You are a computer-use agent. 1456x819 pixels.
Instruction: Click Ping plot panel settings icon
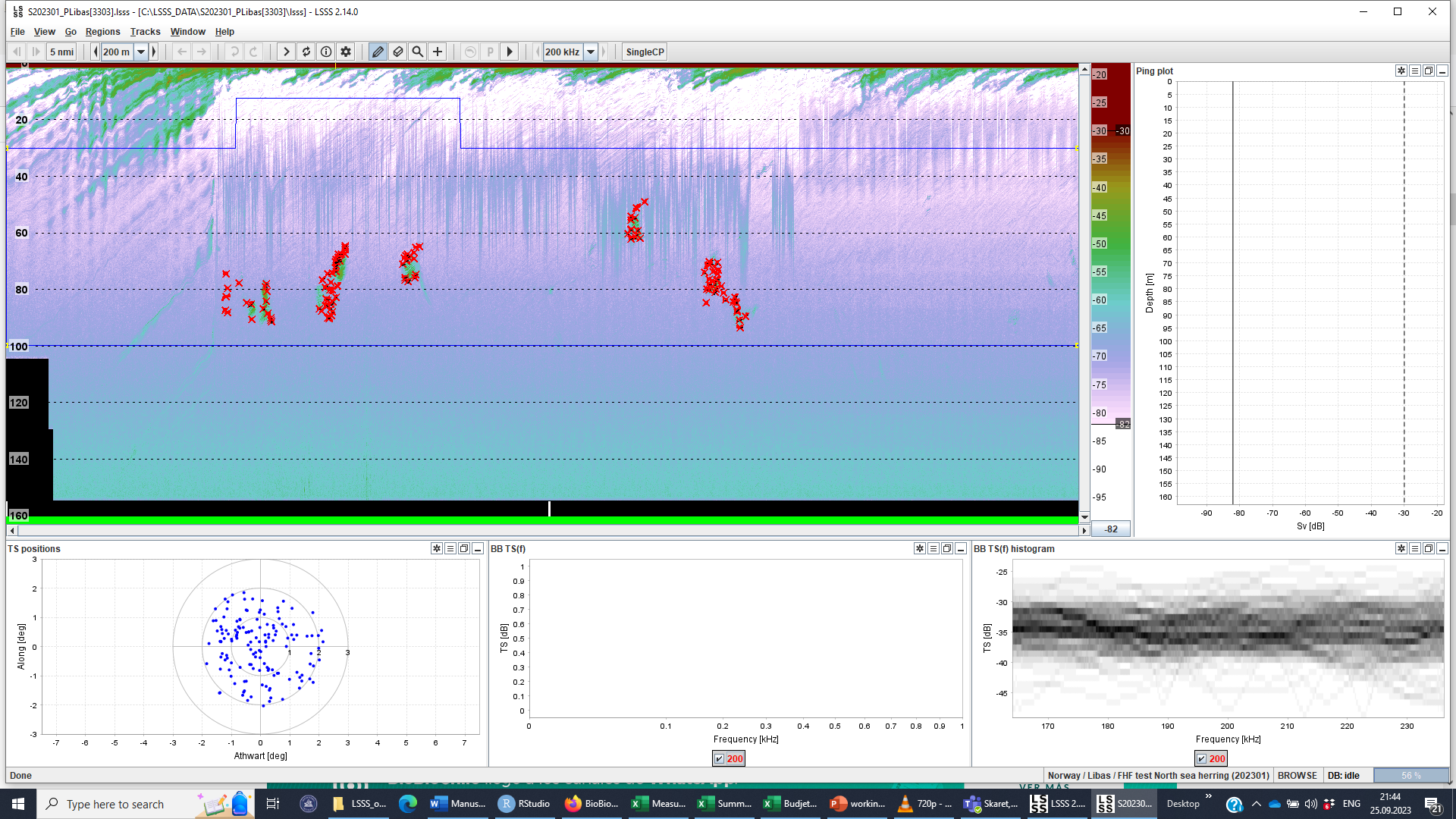coord(1401,71)
